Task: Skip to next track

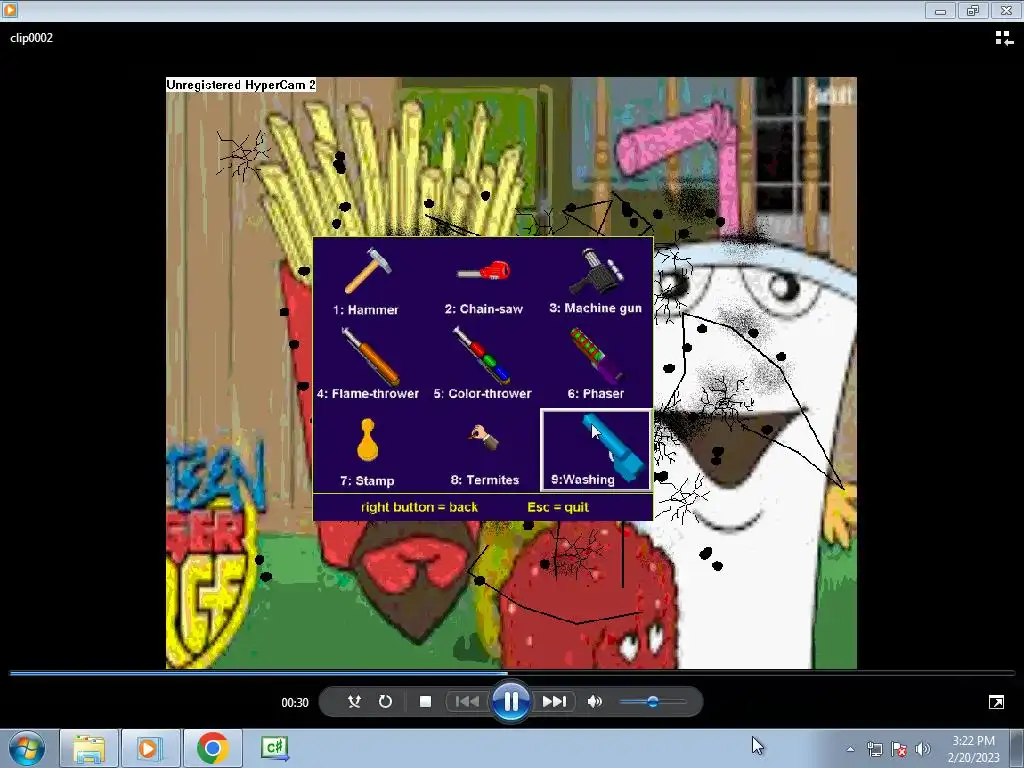Action: (554, 701)
